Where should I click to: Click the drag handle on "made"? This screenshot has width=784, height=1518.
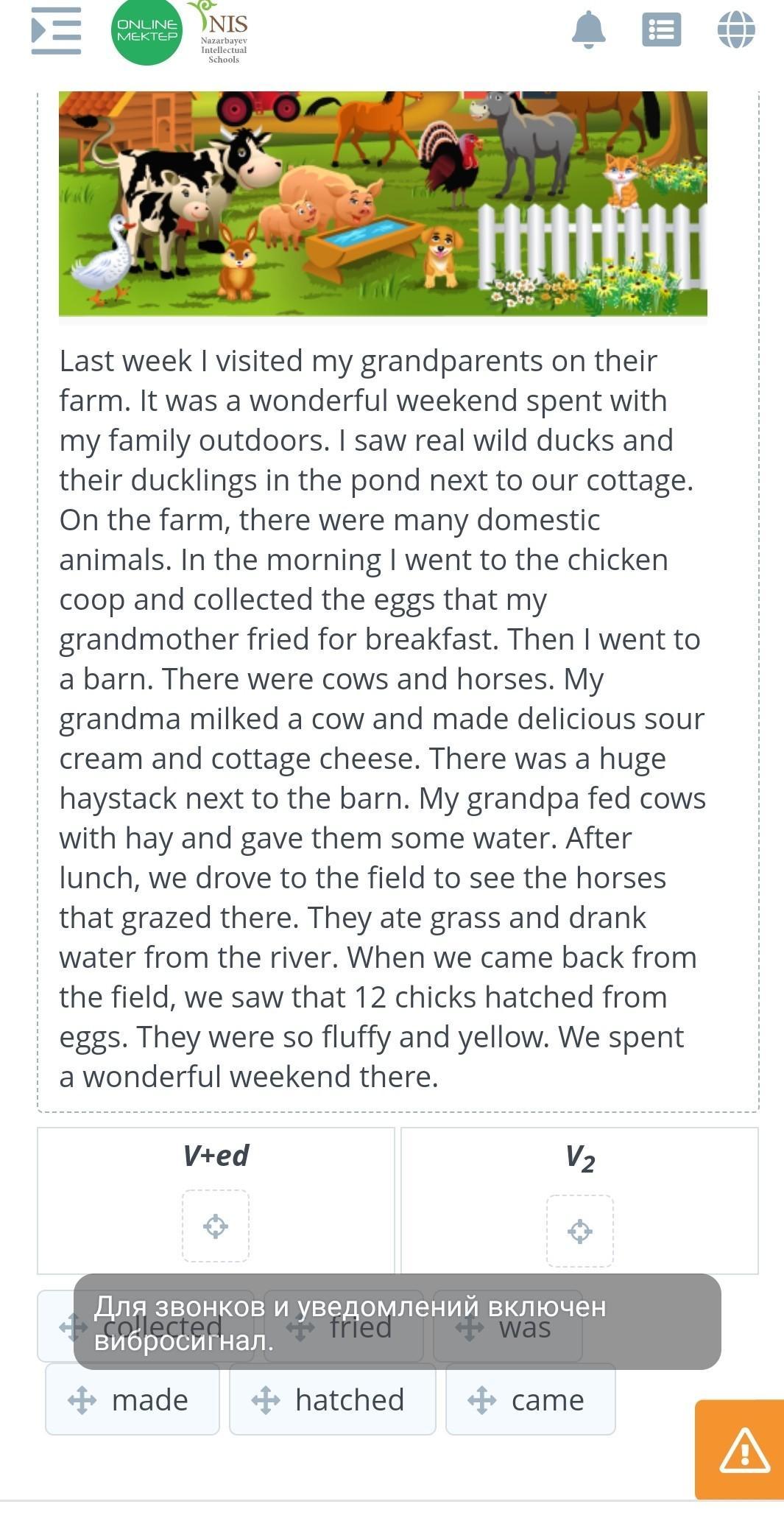tap(82, 1400)
